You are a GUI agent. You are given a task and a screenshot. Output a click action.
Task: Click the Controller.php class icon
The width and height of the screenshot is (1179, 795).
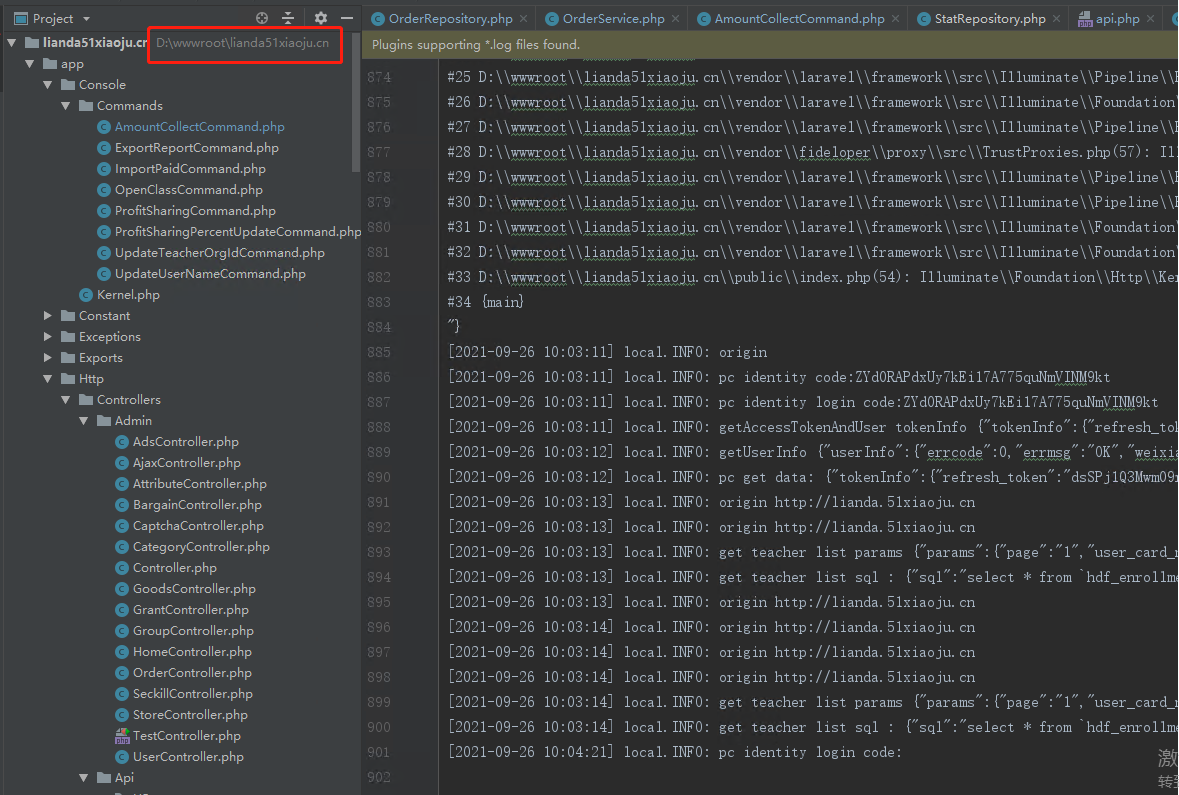[x=122, y=569]
